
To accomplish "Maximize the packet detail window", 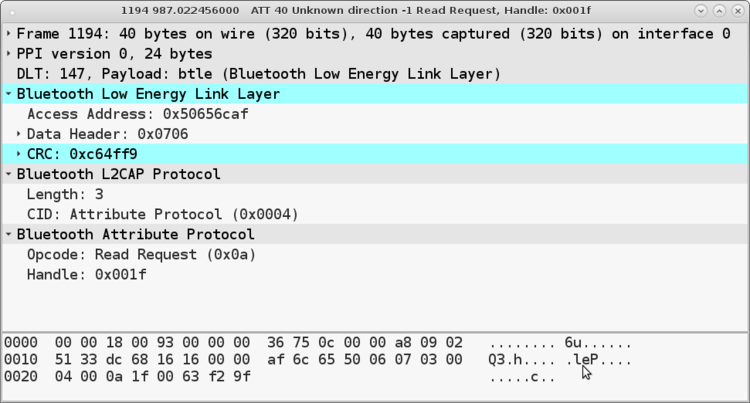I will [717, 9].
